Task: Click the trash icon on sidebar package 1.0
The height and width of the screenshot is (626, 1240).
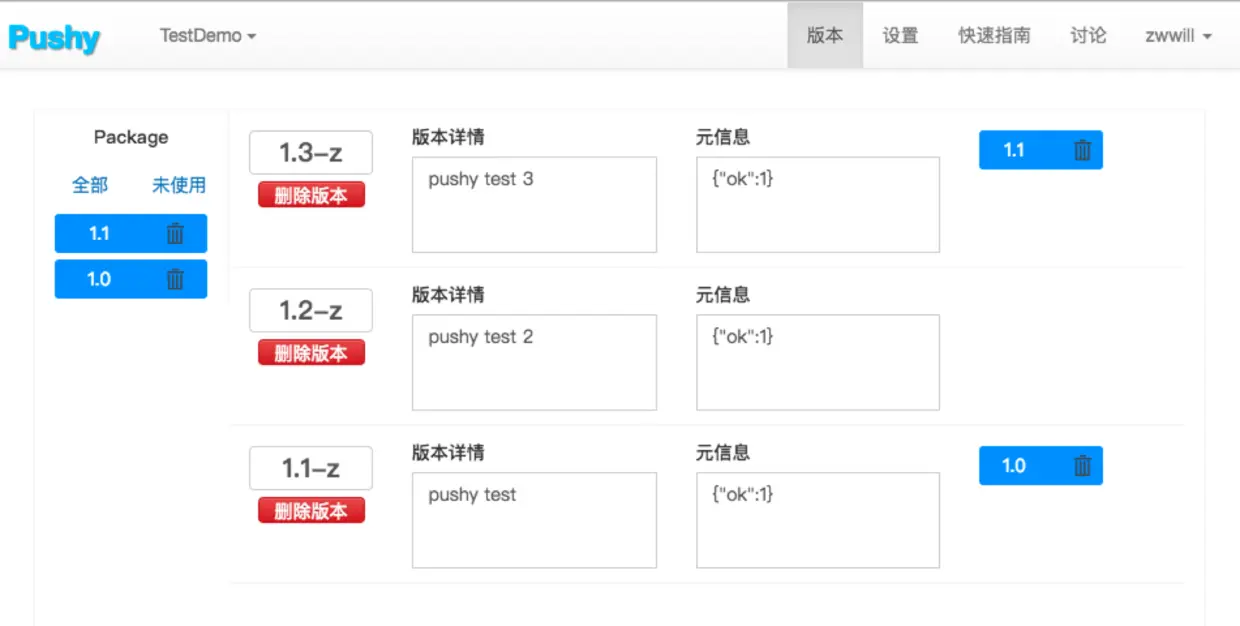Action: 175,279
